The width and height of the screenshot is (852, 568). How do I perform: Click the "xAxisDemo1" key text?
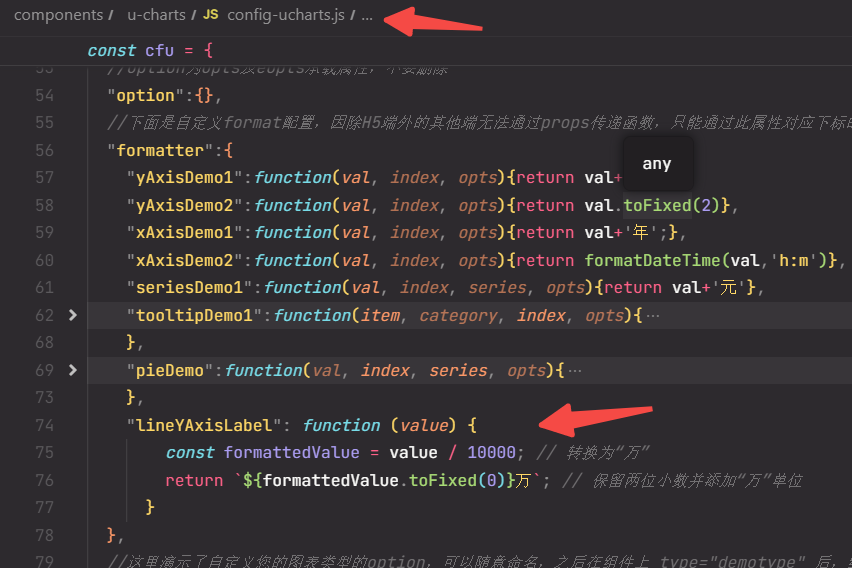185,233
